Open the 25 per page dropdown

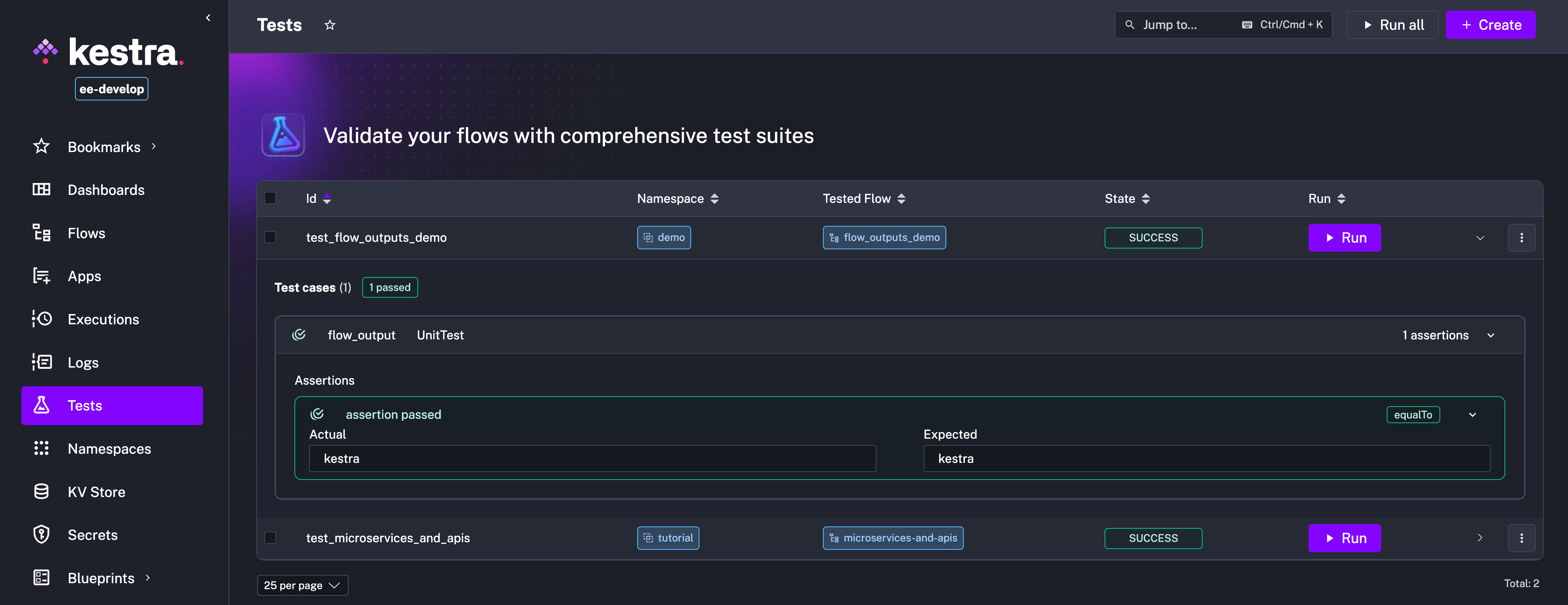(x=302, y=585)
